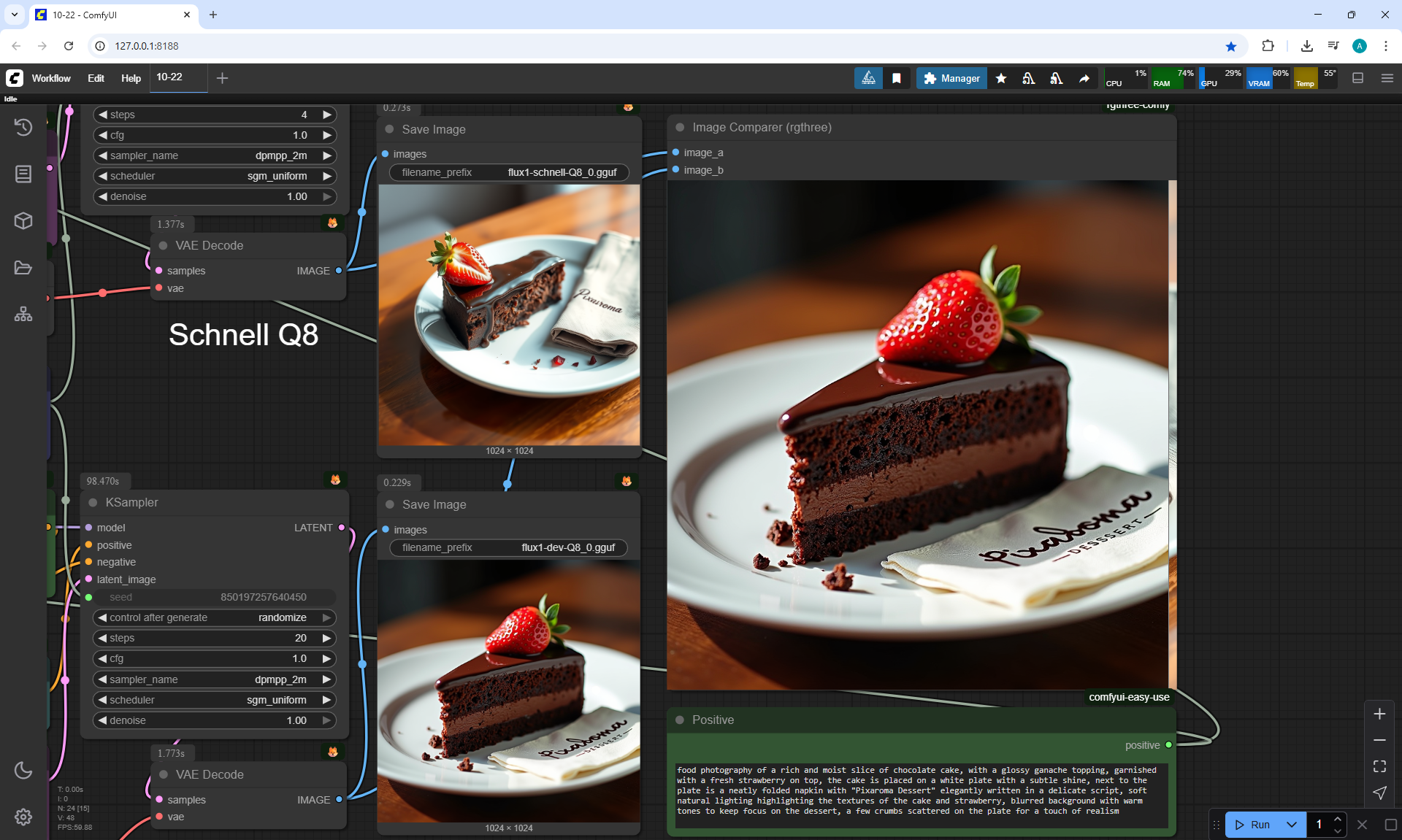Collapse the Positive node via its dot
This screenshot has width=1402, height=840.
click(x=680, y=720)
